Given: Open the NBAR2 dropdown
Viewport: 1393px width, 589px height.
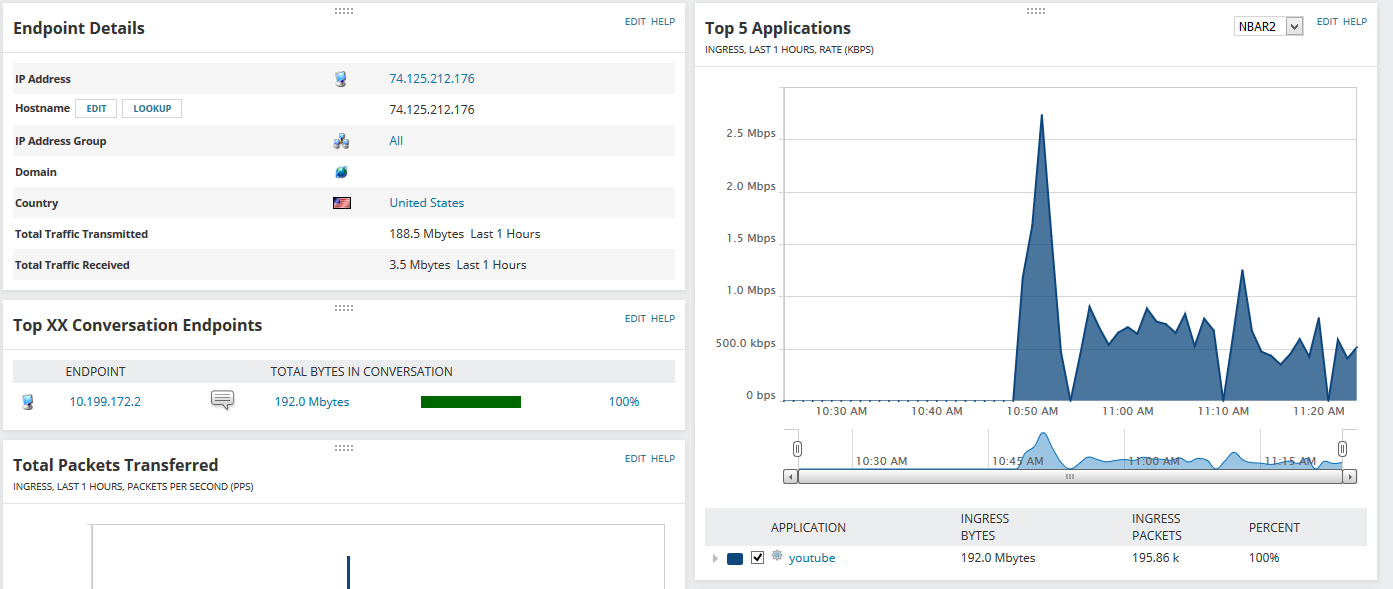Looking at the screenshot, I should (1269, 27).
